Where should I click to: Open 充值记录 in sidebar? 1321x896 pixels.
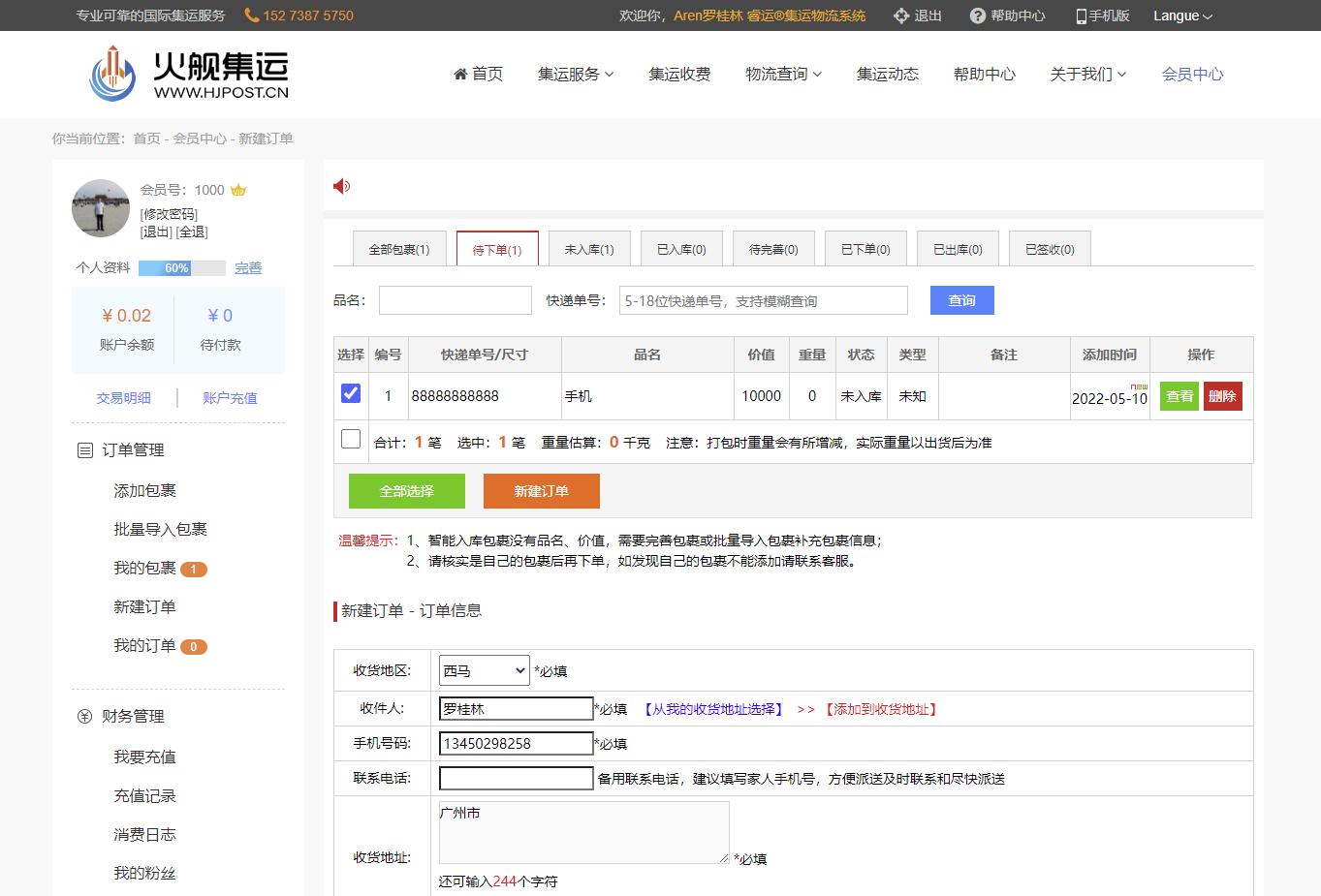coord(144,796)
